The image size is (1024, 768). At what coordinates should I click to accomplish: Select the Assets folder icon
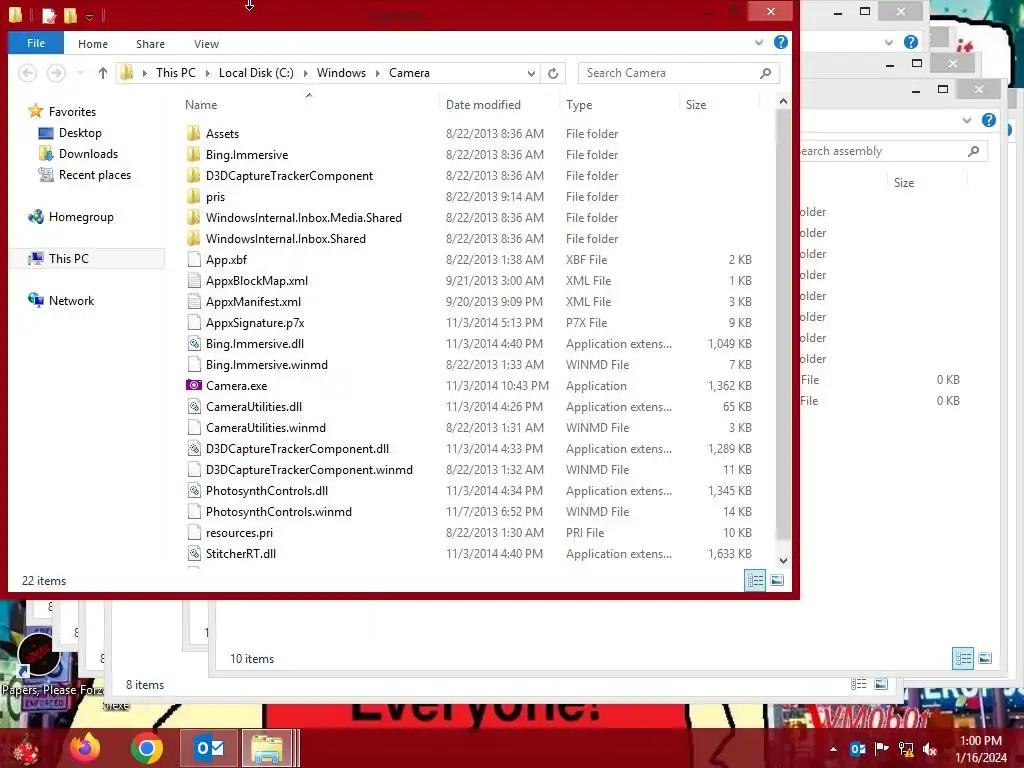pyautogui.click(x=193, y=133)
